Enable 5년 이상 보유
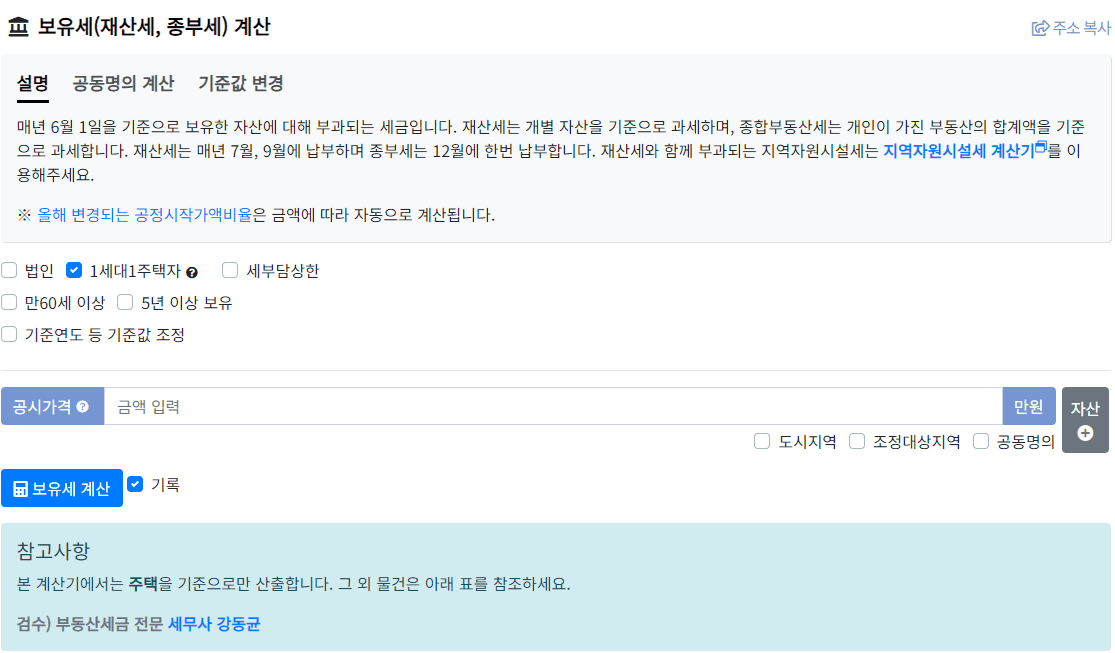Image resolution: width=1115 pixels, height=653 pixels. tap(125, 302)
